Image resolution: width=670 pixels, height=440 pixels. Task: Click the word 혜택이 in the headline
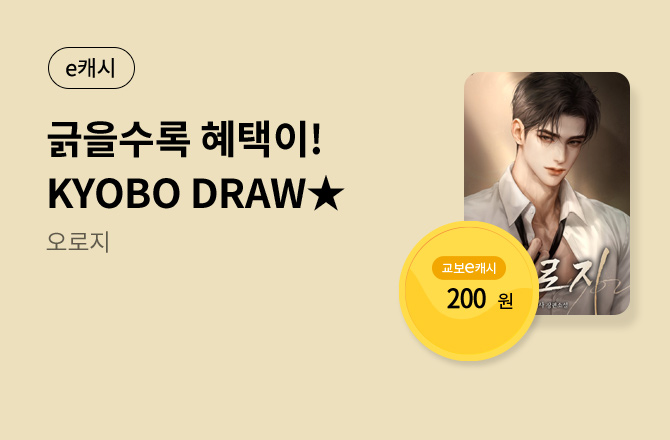tap(254, 139)
